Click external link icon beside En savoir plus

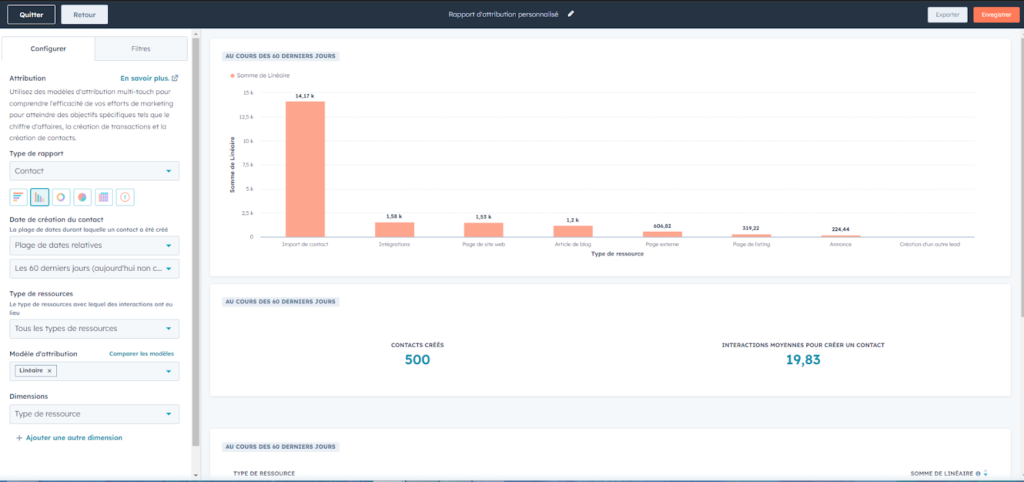coord(175,78)
